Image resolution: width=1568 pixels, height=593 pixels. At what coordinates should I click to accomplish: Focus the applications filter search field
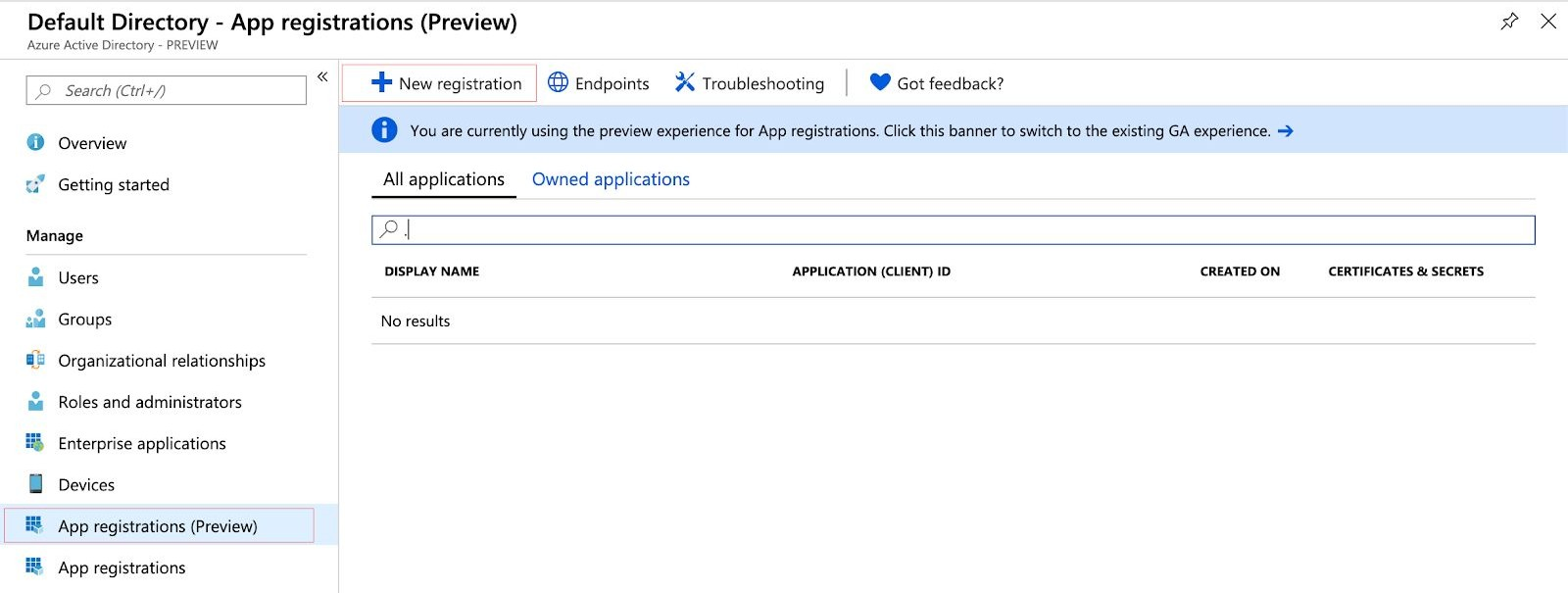954,229
